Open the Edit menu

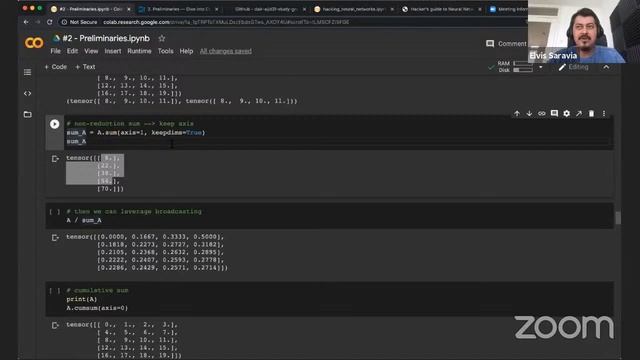(72, 51)
